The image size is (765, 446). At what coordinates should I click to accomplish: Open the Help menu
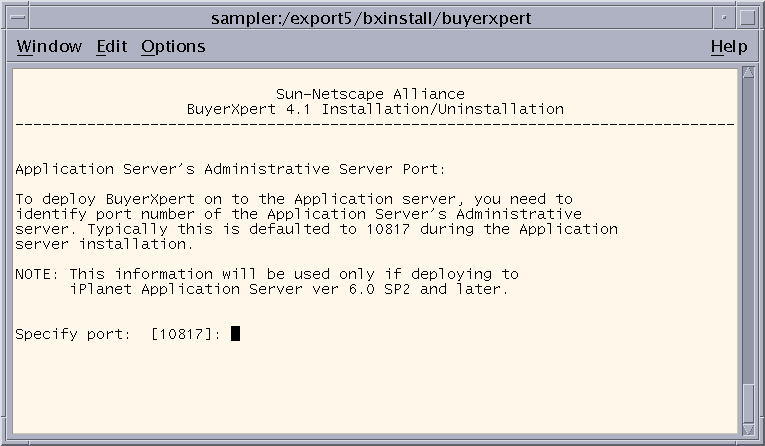tap(729, 47)
